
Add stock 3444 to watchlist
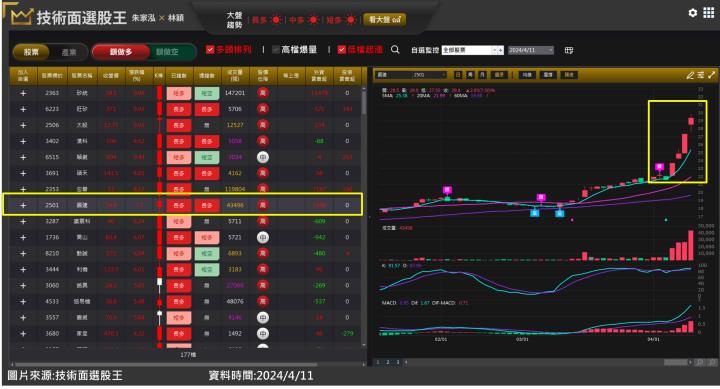(x=23, y=270)
